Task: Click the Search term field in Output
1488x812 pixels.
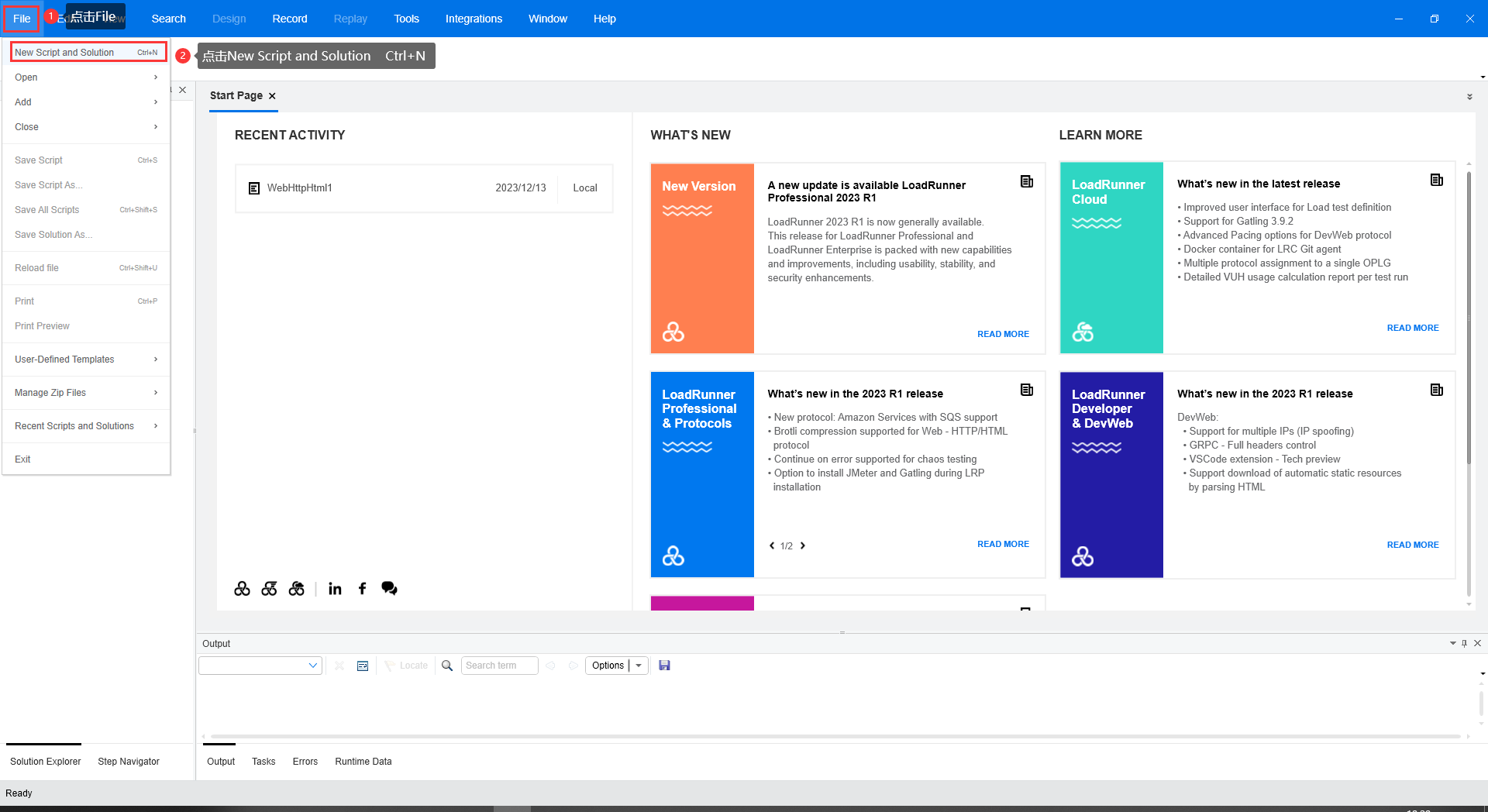Action: (x=500, y=666)
